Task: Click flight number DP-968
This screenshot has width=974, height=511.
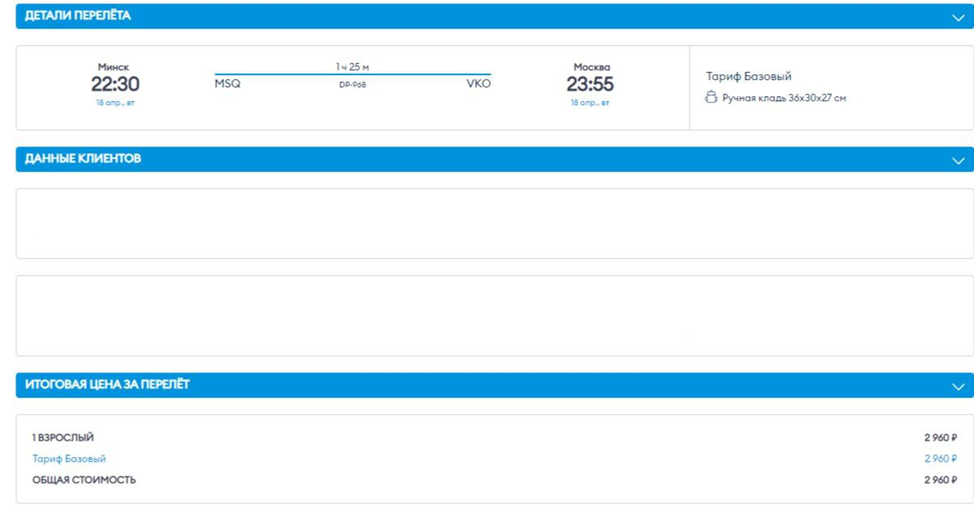Action: click(x=352, y=85)
